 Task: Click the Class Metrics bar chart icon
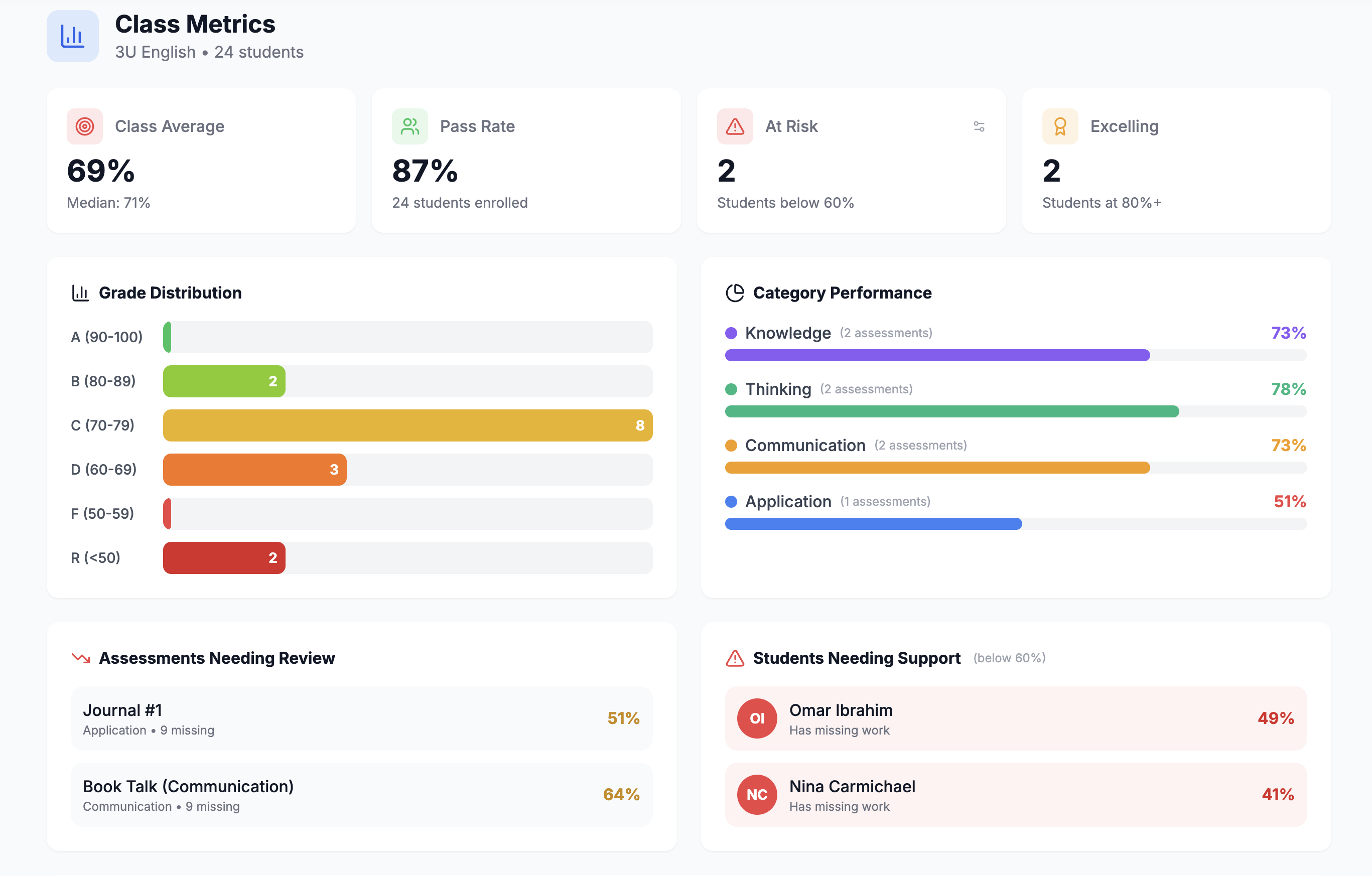[x=72, y=37]
